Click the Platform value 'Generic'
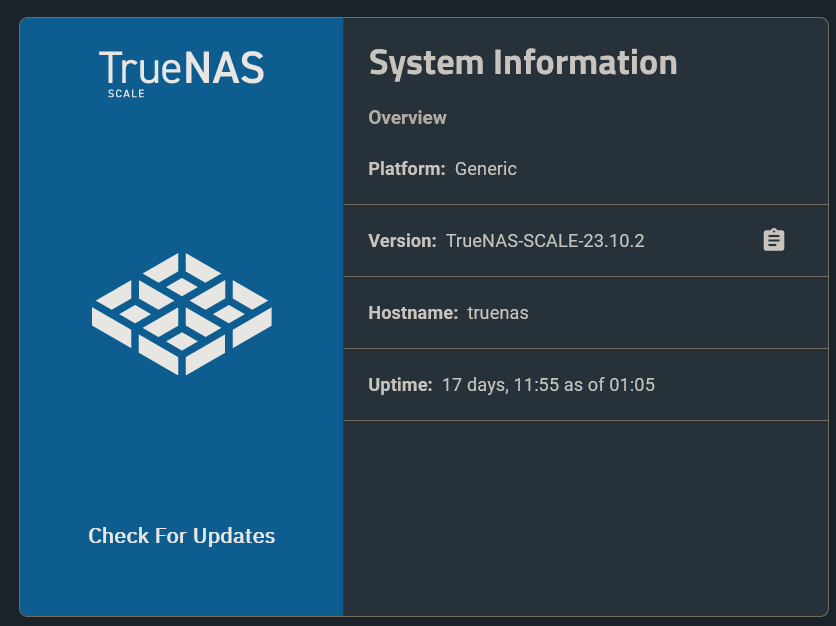 [486, 169]
